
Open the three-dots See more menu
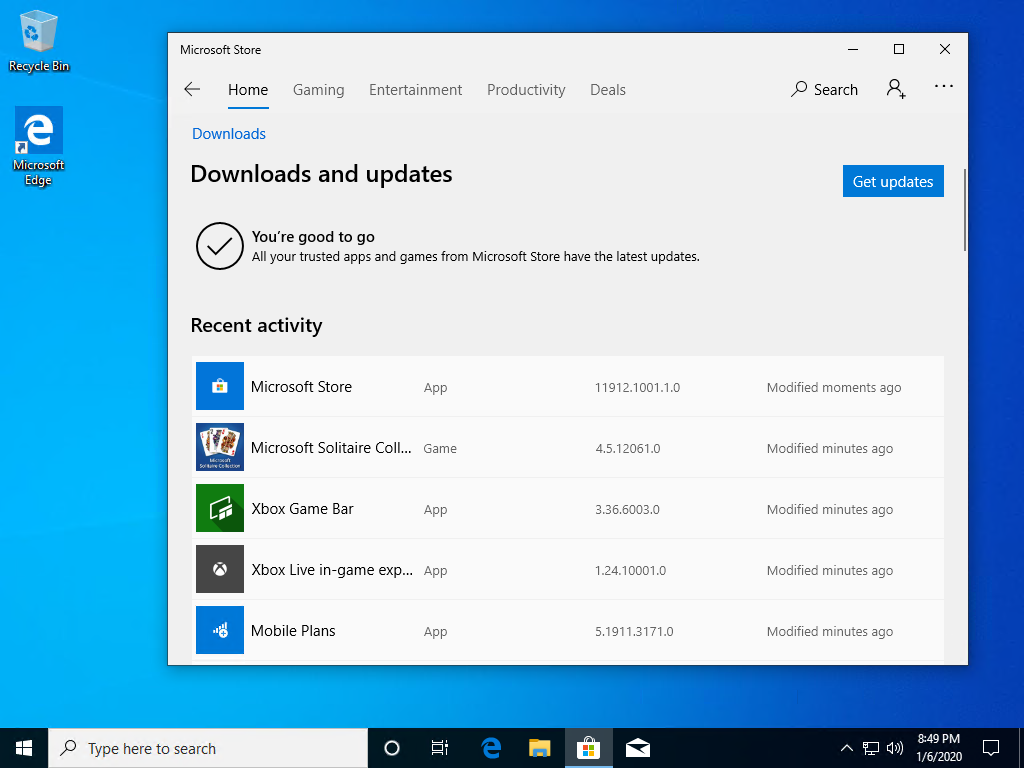(x=944, y=86)
